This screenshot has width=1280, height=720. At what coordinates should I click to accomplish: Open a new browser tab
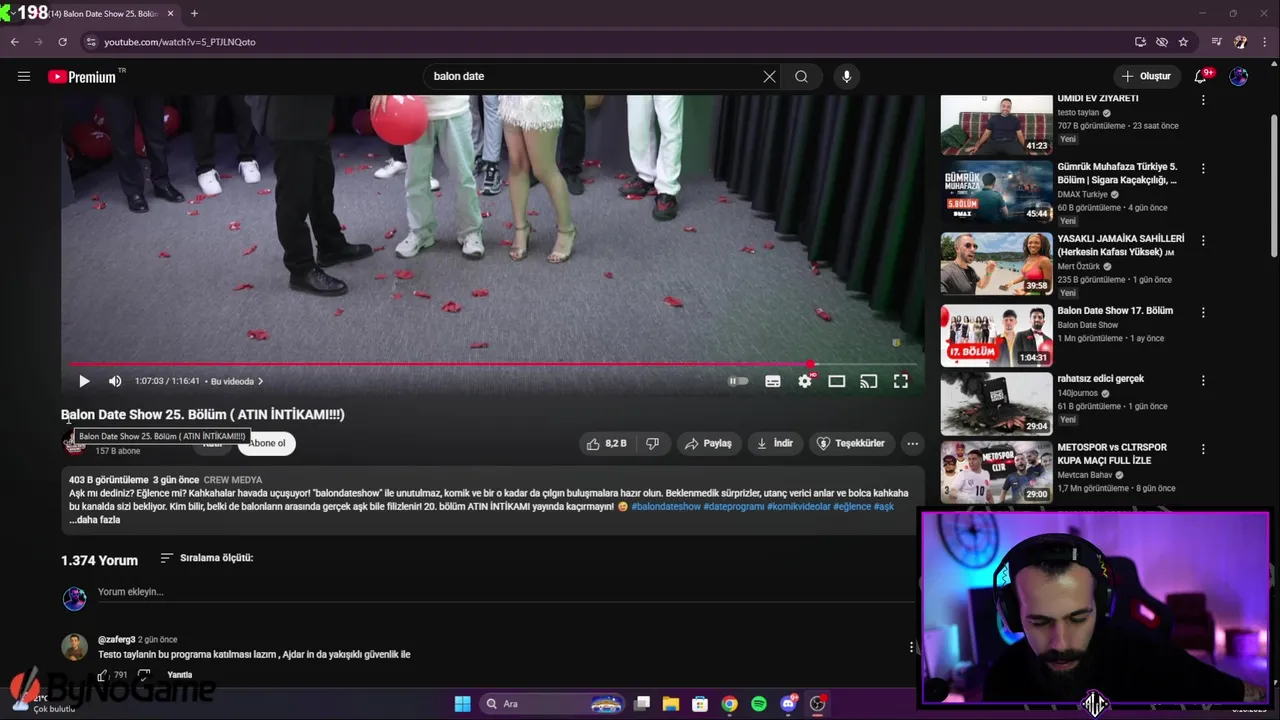tap(194, 14)
